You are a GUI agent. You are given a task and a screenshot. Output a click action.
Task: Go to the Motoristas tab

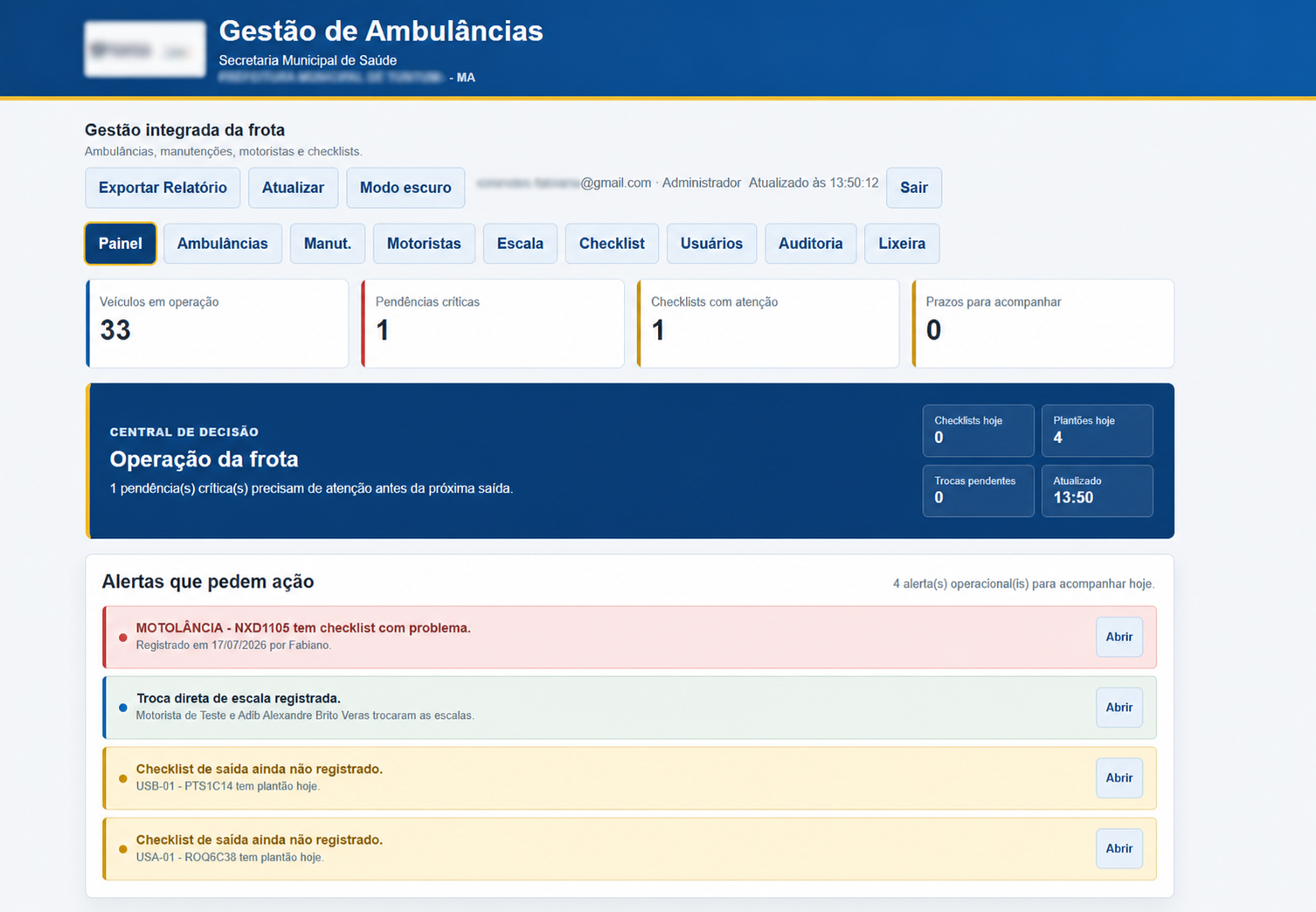(x=424, y=244)
